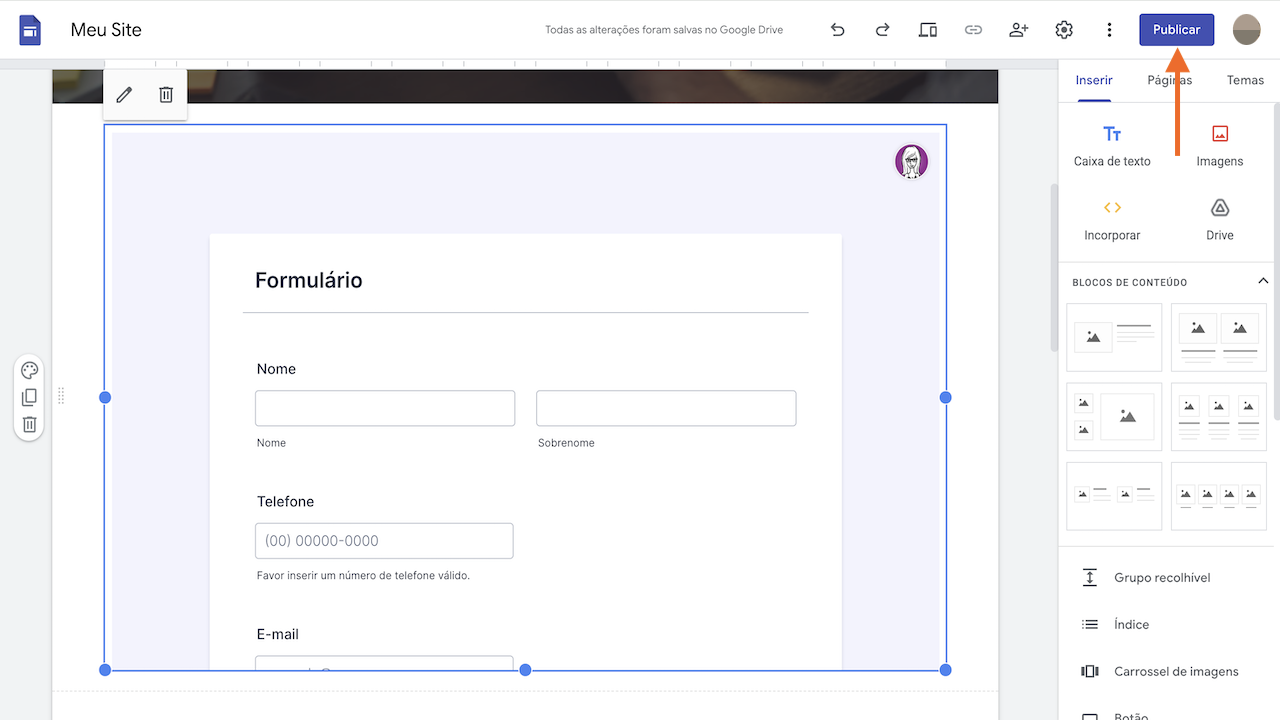Redo the last action
The image size is (1280, 720).
882,30
